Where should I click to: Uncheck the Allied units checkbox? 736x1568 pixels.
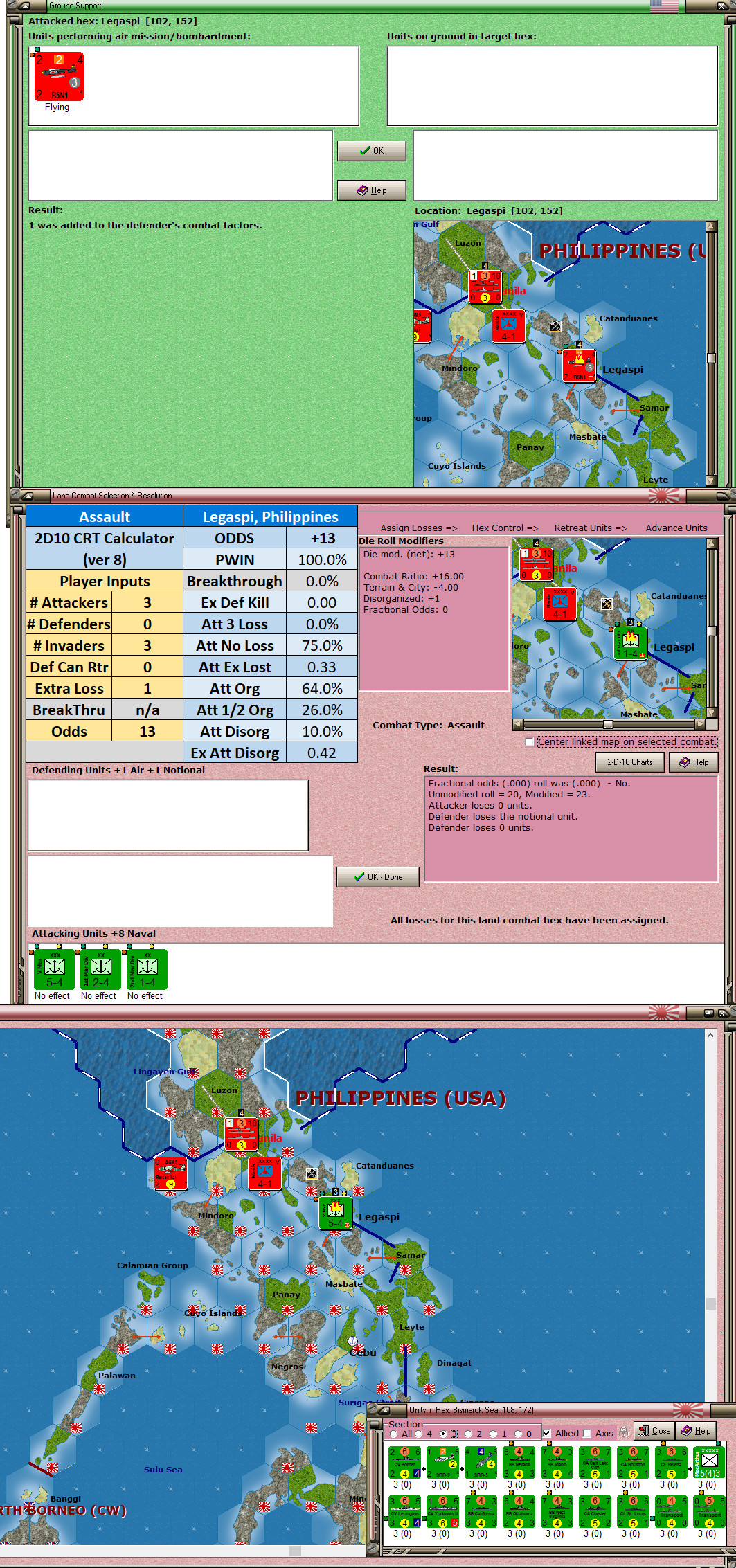point(546,1433)
